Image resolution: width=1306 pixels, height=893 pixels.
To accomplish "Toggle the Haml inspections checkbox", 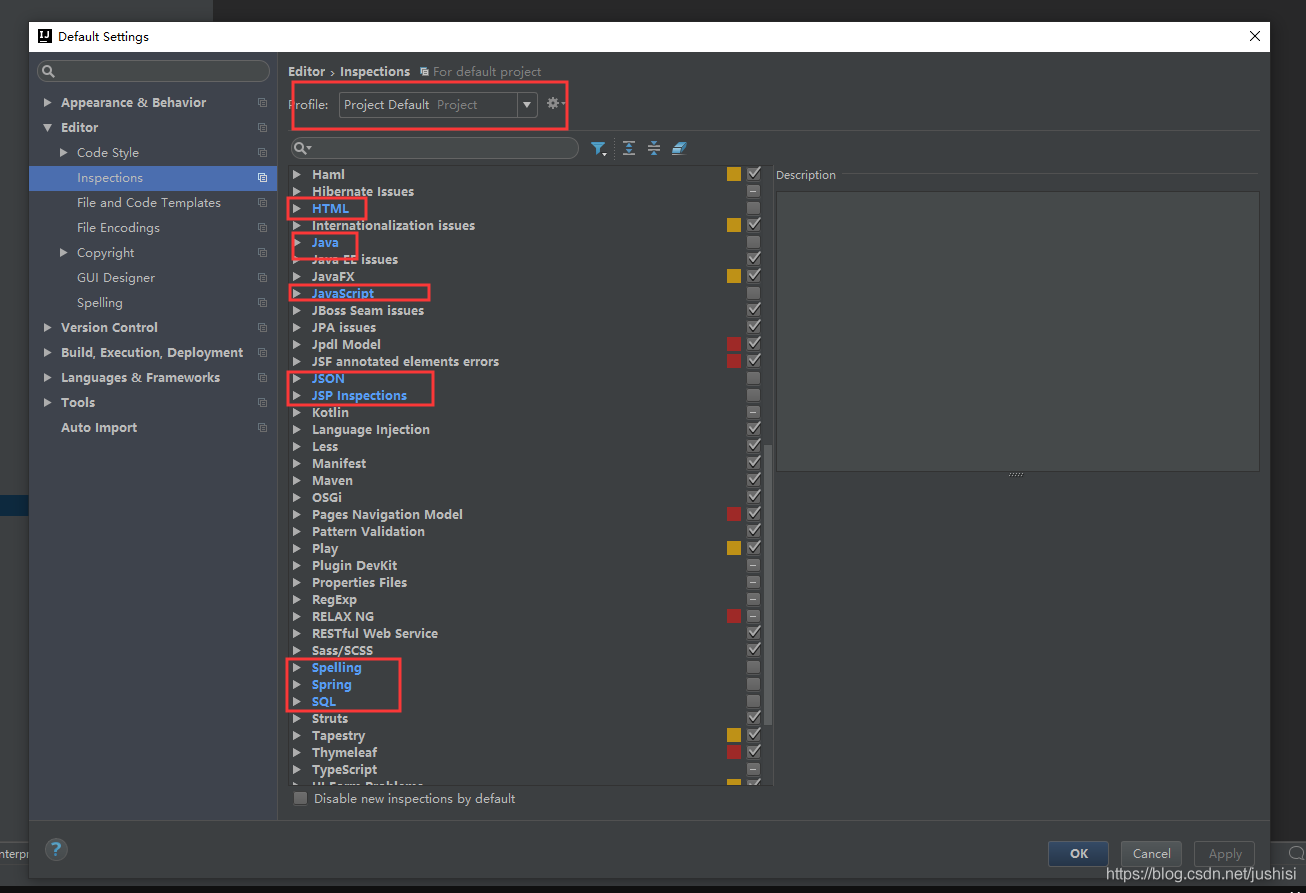I will (x=754, y=174).
